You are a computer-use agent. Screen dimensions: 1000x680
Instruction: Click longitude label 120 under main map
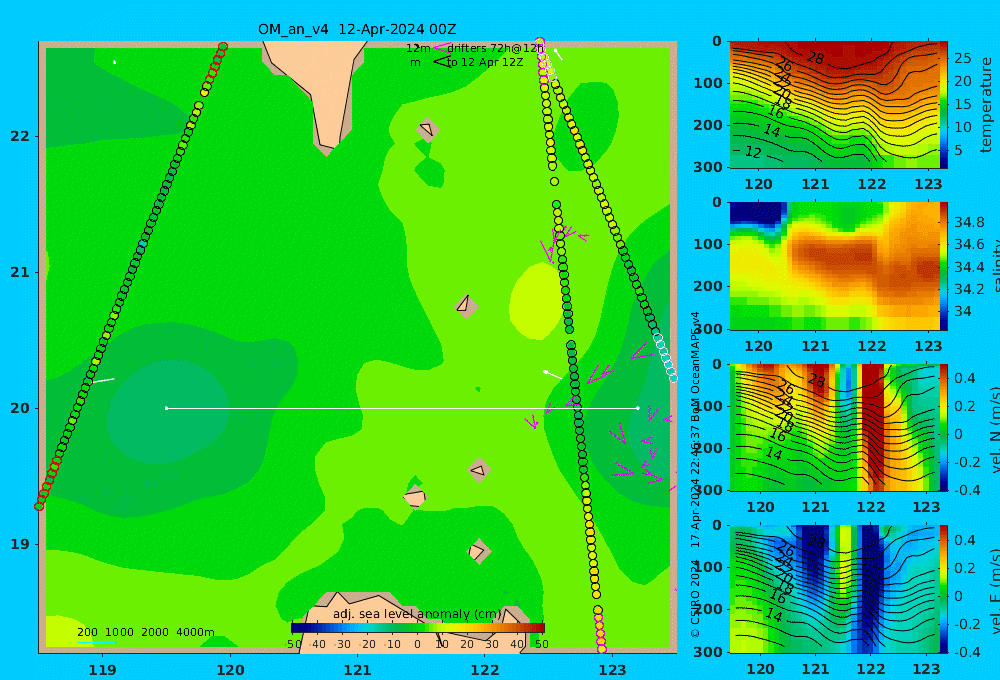230,670
